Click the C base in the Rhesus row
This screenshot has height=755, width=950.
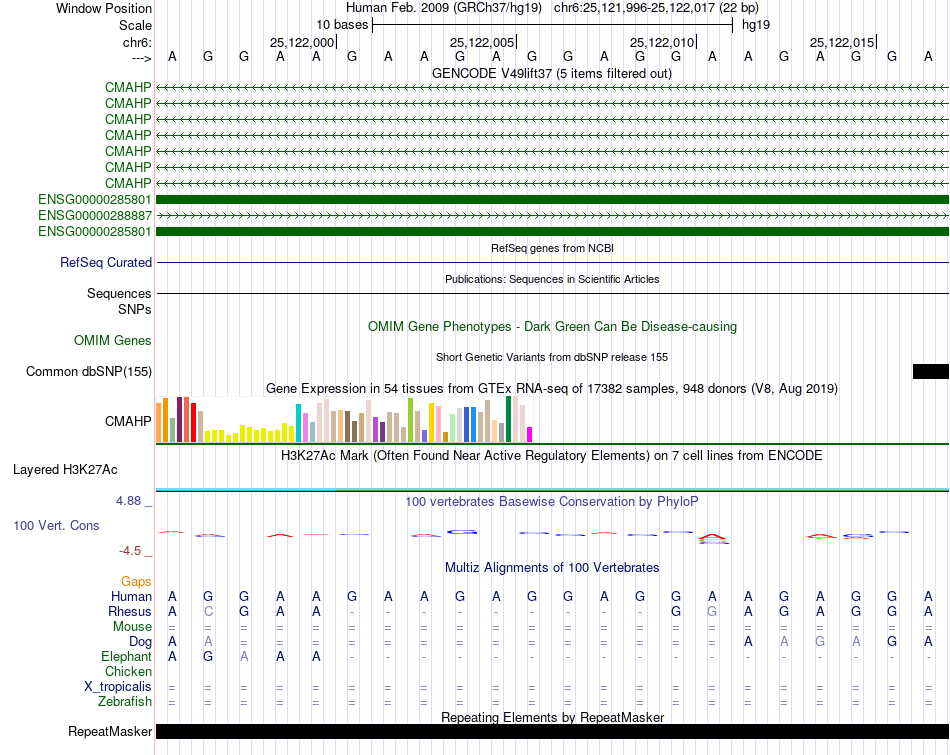tap(208, 611)
